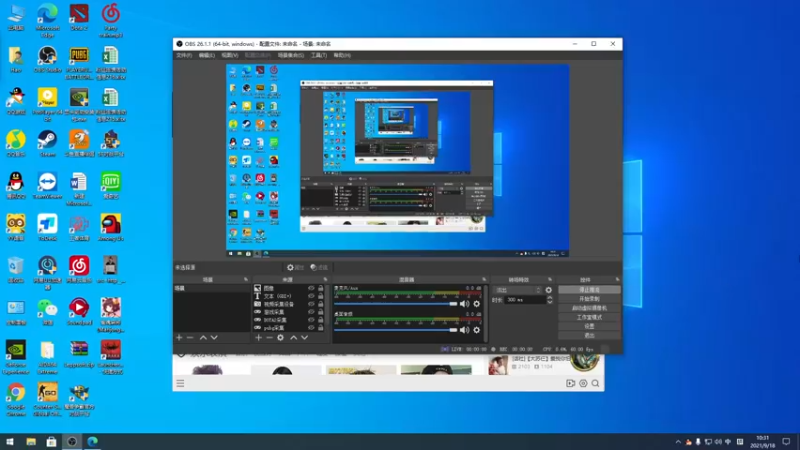Open the 编辑(E) menu
800x450 pixels.
(207, 55)
